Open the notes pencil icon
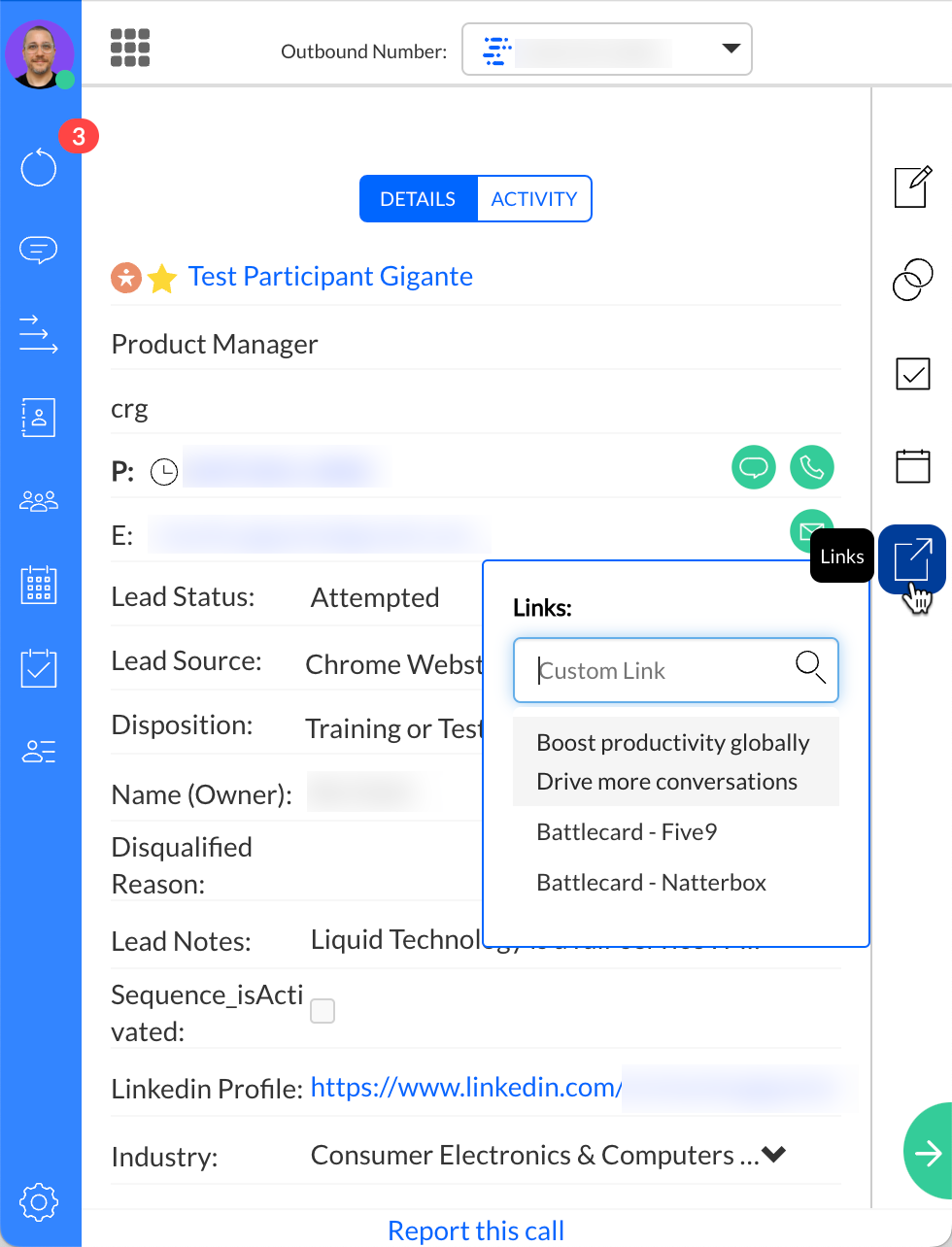952x1247 pixels. tap(912, 186)
